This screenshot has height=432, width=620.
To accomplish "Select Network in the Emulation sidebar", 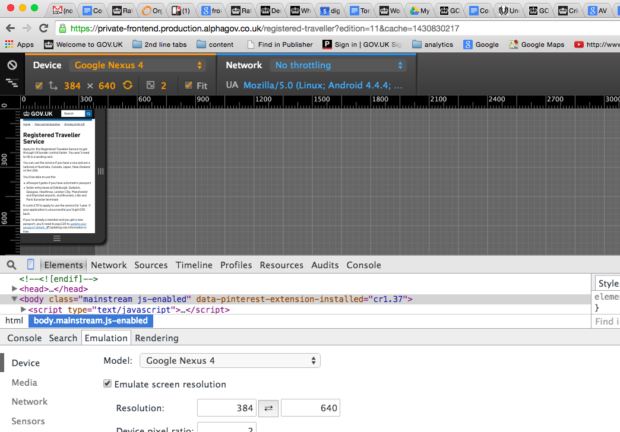I will (x=29, y=402).
